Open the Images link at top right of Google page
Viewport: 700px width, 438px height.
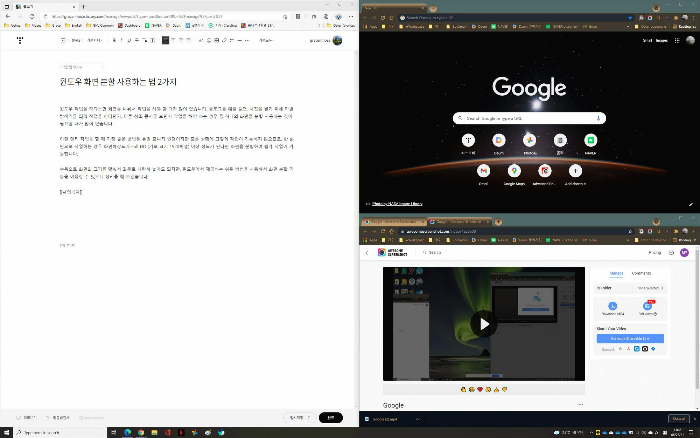pos(662,40)
